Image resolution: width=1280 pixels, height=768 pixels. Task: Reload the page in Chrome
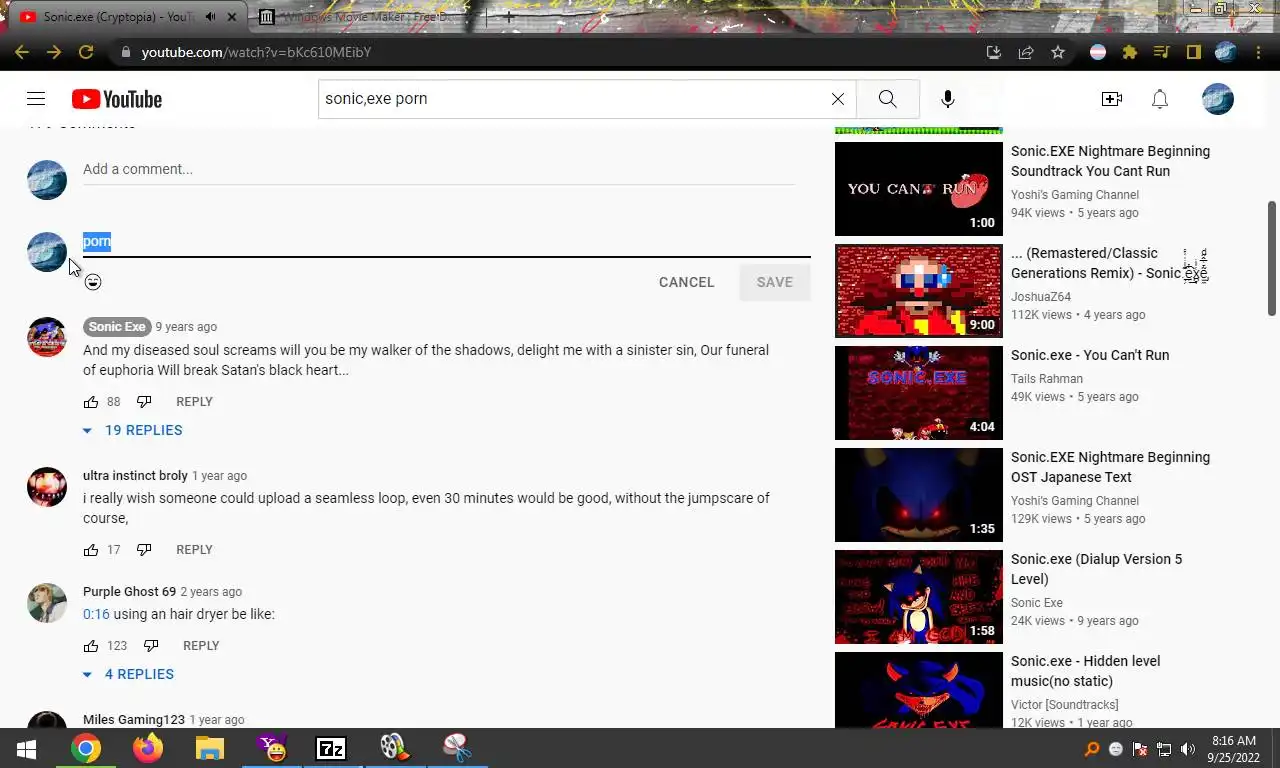tap(86, 52)
